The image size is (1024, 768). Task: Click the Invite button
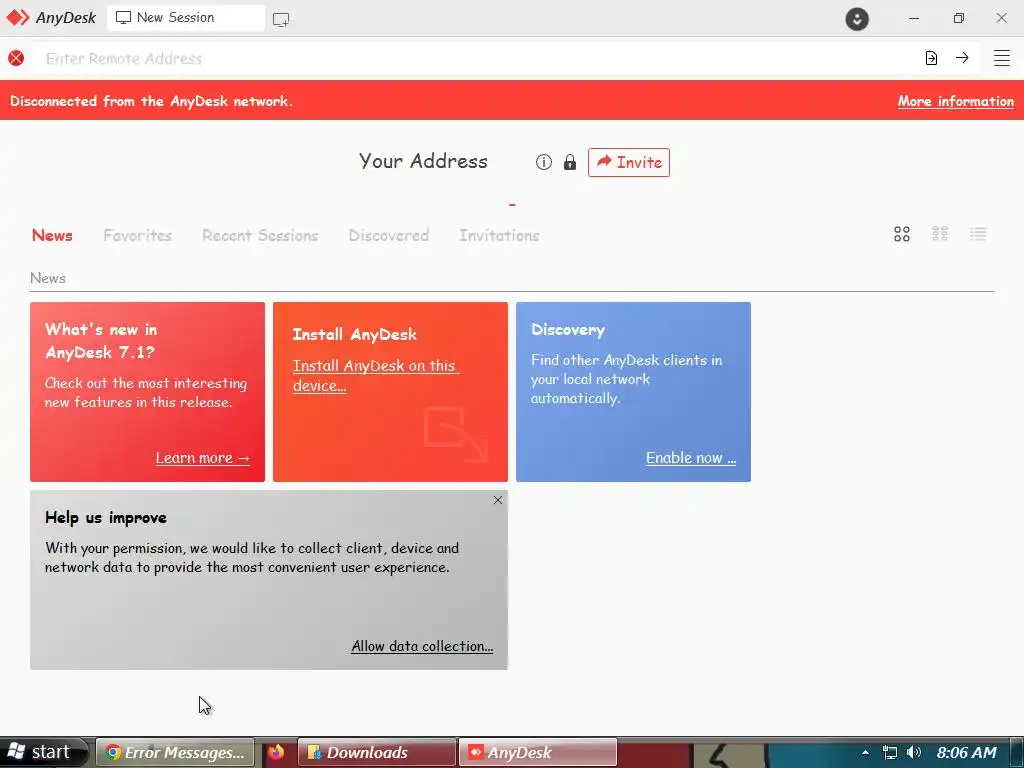click(x=628, y=162)
